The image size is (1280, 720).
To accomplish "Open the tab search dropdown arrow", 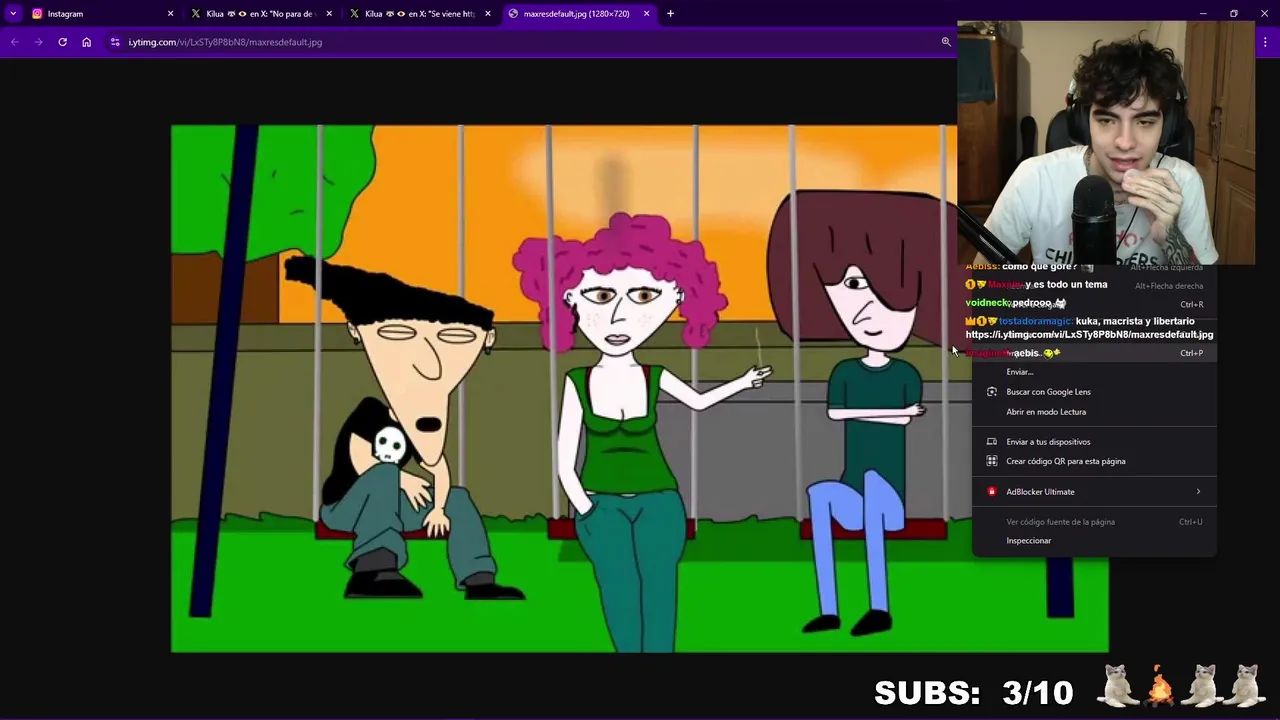I will point(13,14).
